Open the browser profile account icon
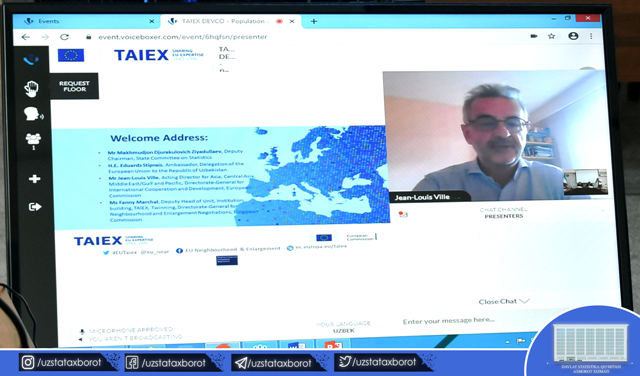The height and width of the screenshot is (376, 640). (573, 36)
